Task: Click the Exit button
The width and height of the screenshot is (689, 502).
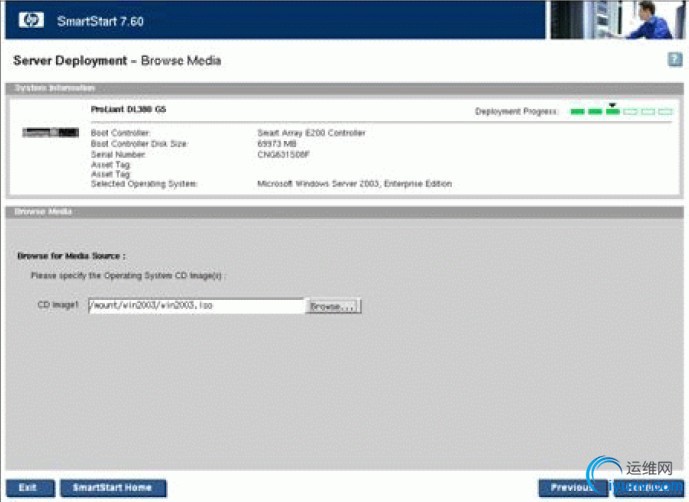Action: pyautogui.click(x=30, y=488)
